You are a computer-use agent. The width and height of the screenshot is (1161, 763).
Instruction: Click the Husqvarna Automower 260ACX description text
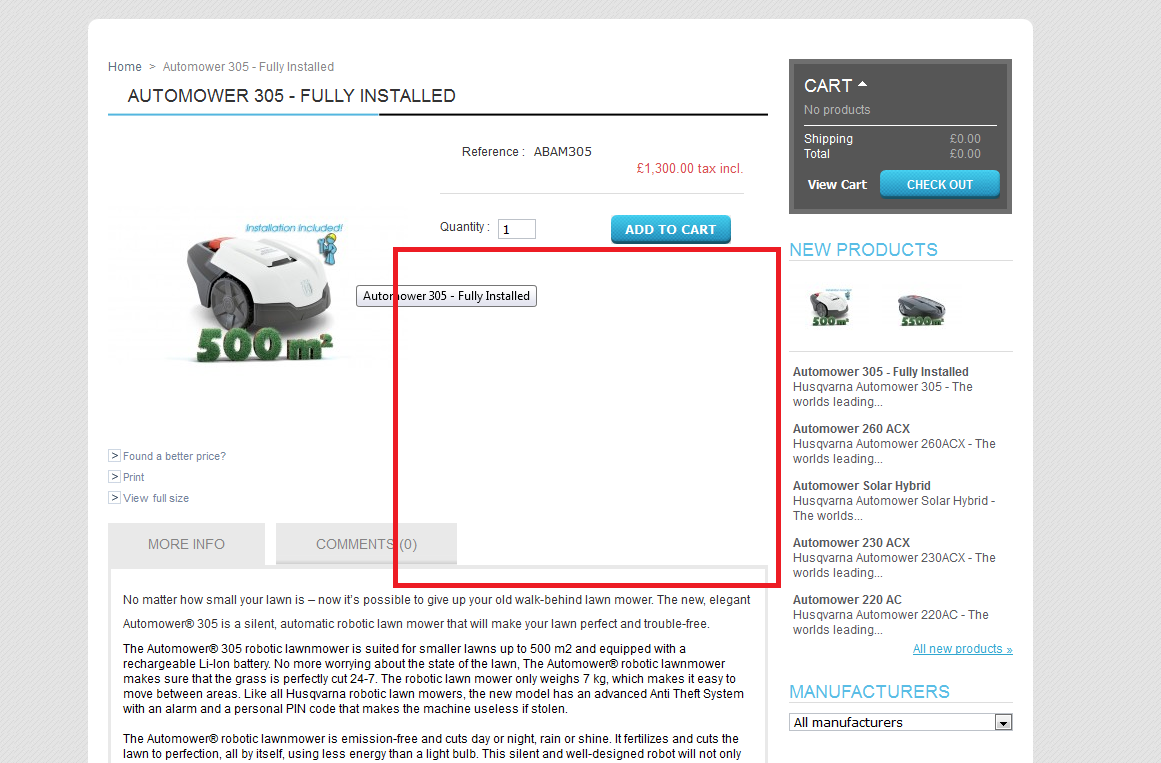(x=894, y=451)
